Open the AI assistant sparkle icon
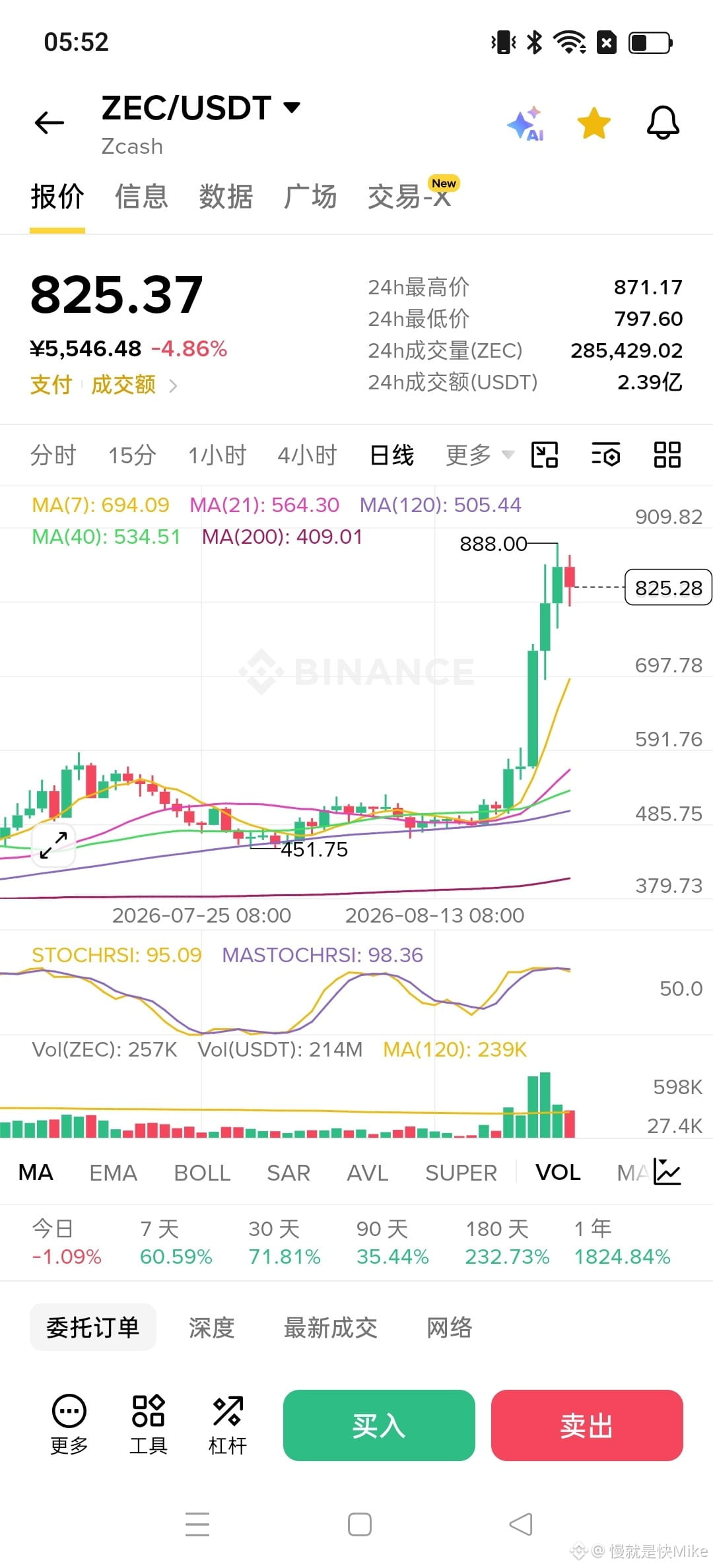713x1568 pixels. (x=526, y=123)
